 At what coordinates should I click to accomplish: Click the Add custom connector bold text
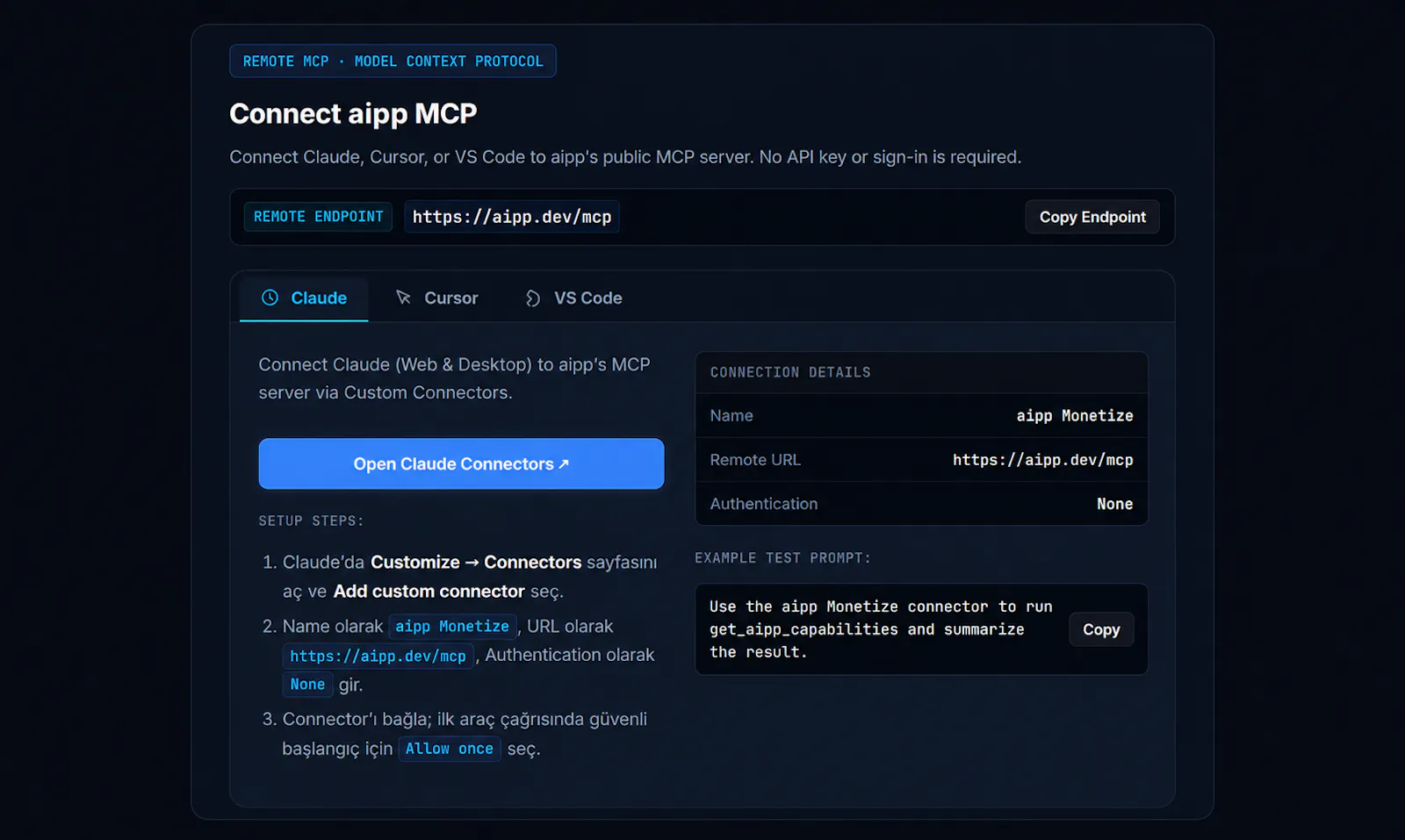click(429, 592)
